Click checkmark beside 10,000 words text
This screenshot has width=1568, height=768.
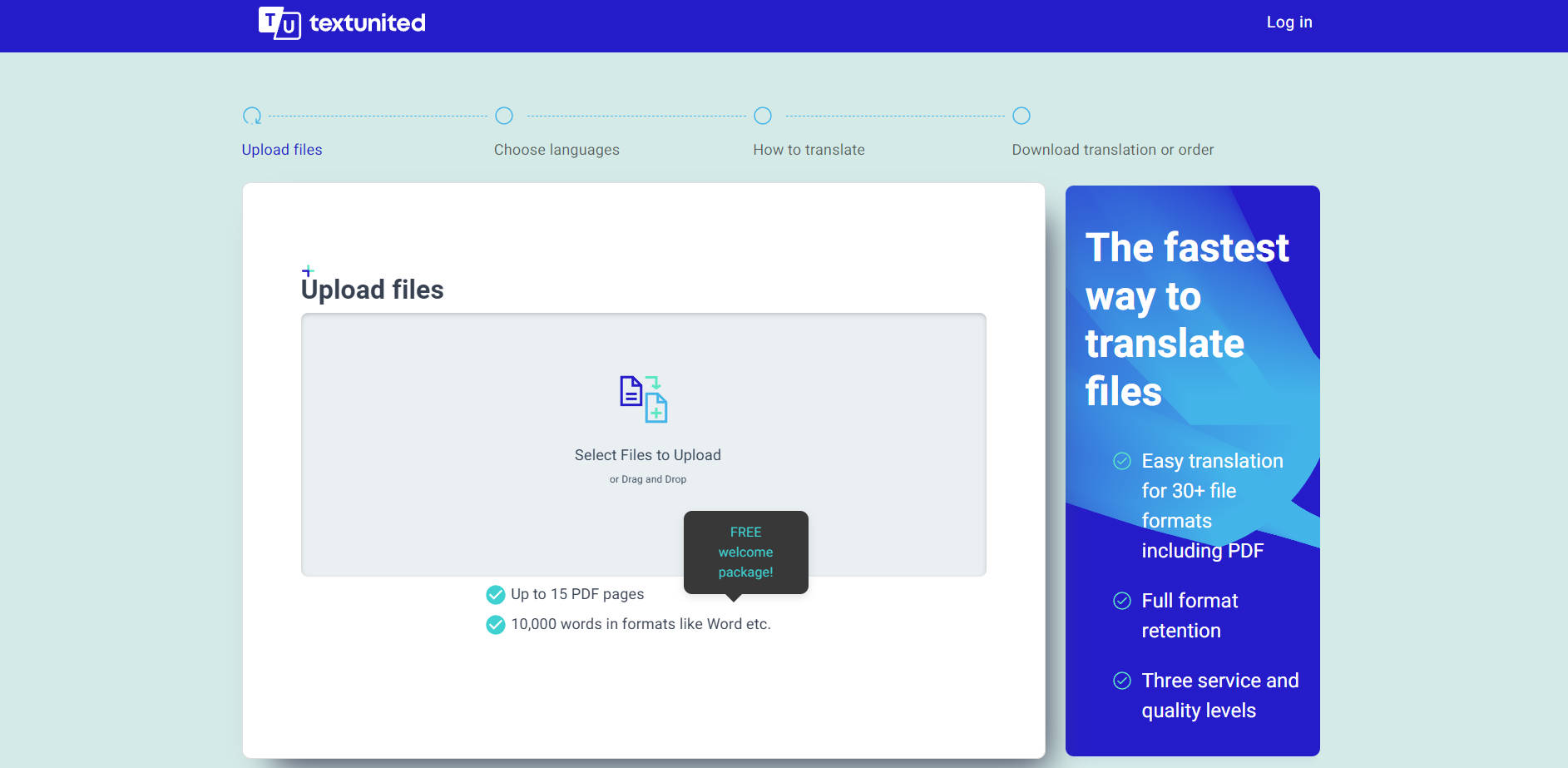click(x=496, y=624)
